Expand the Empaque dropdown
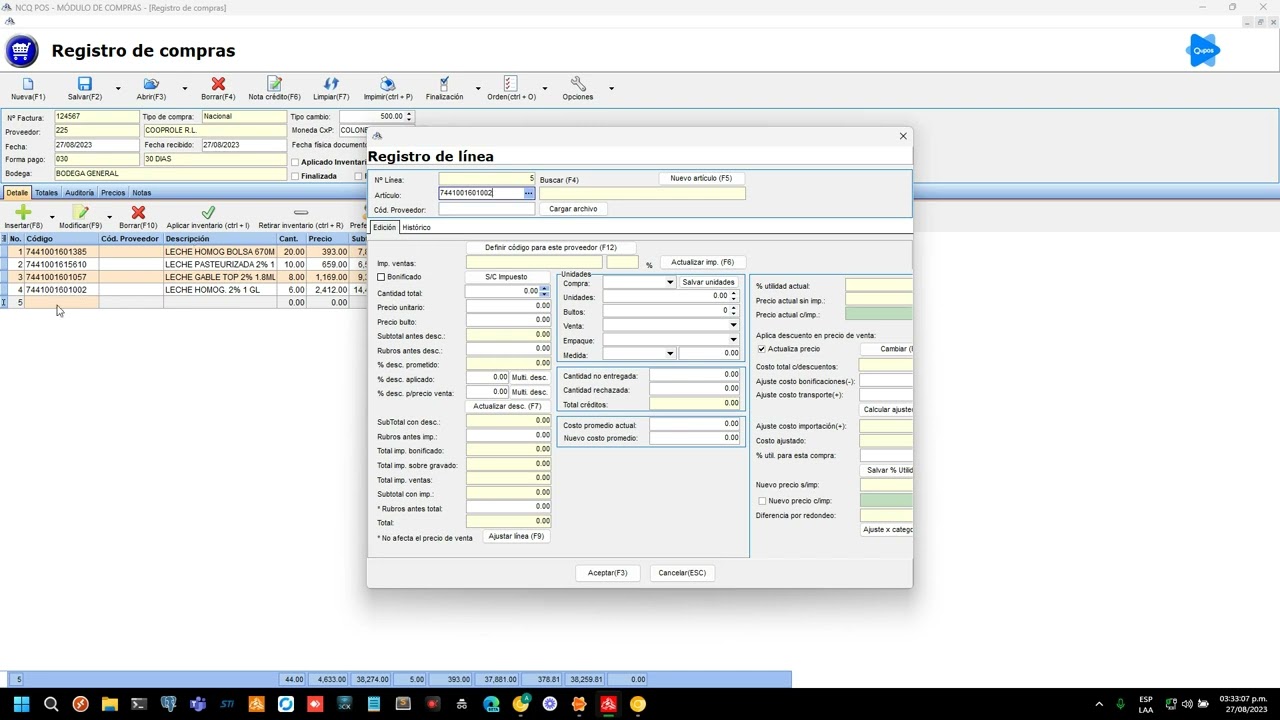This screenshot has width=1280, height=720. (733, 340)
